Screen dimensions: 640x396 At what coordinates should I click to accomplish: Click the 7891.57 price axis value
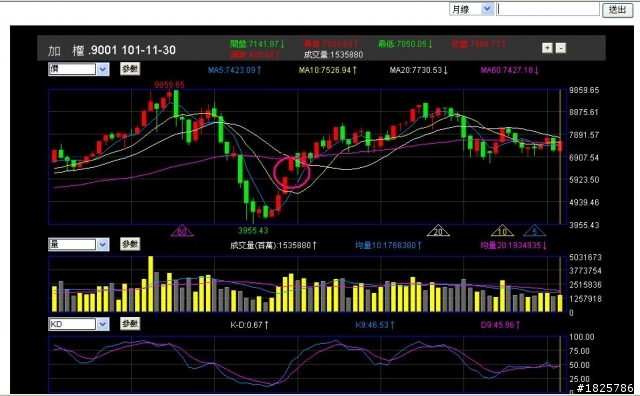point(584,135)
